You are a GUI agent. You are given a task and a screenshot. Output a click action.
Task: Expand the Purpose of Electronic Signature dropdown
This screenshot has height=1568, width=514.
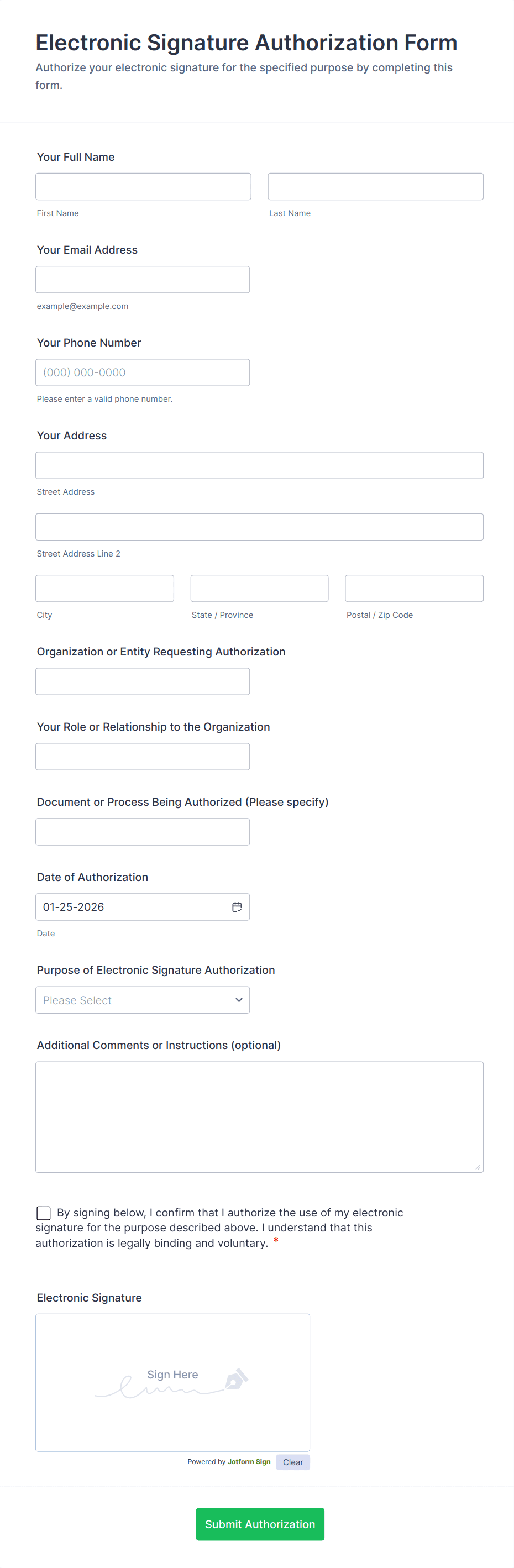coord(143,1000)
